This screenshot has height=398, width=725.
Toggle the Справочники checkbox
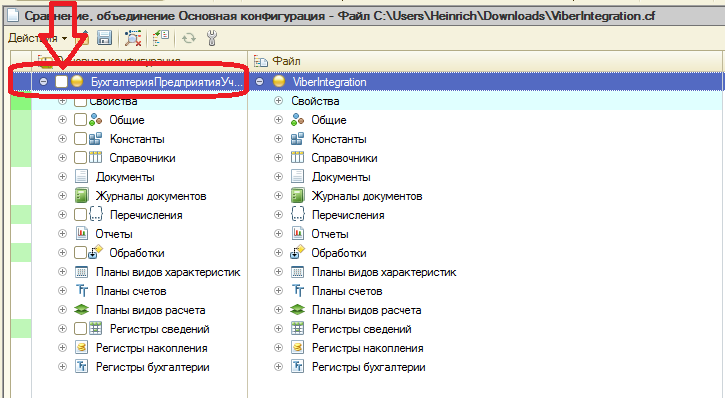click(80, 158)
